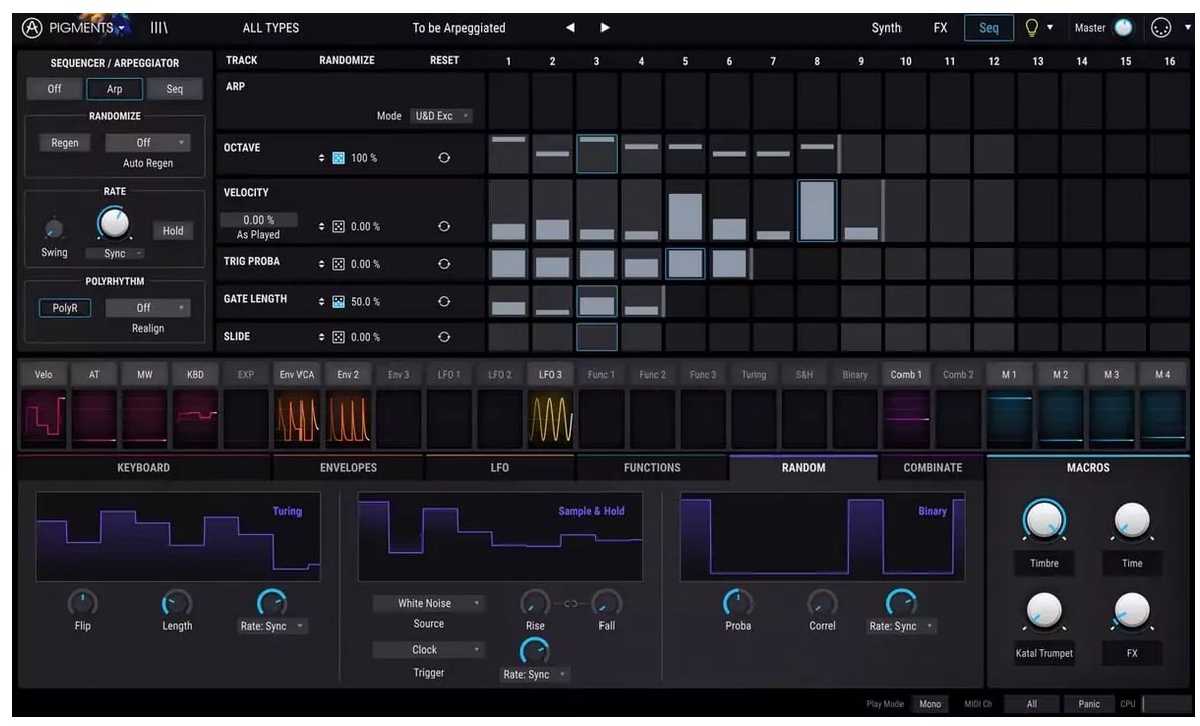Select the Comb 1 modulation source
Screen dimensions: 1200x726
tap(906, 374)
